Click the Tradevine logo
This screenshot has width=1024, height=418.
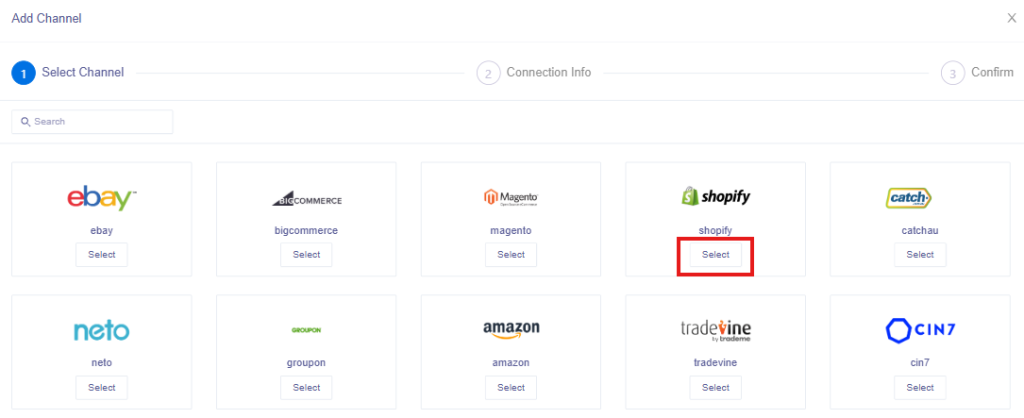pos(715,330)
